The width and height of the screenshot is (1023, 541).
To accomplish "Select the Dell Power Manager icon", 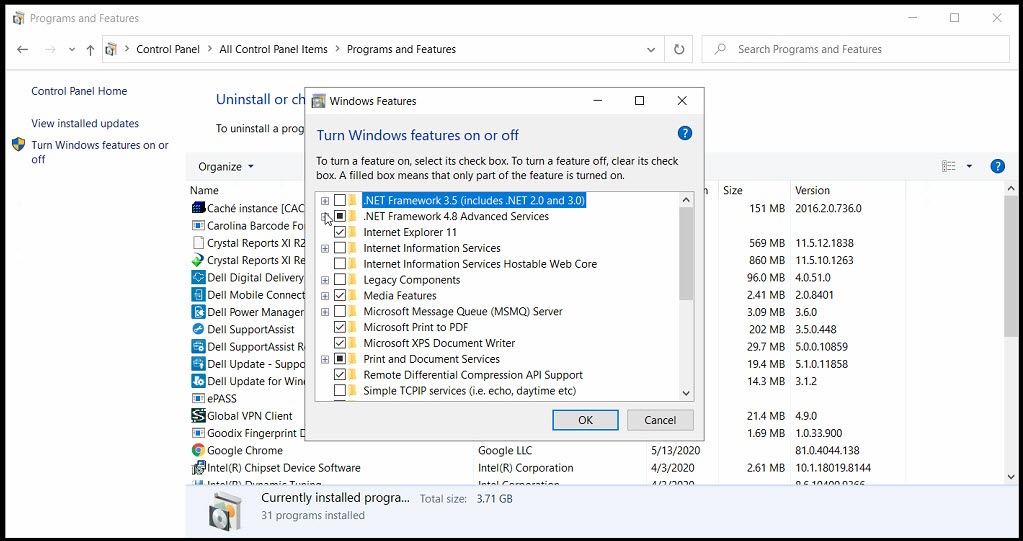I will point(198,312).
